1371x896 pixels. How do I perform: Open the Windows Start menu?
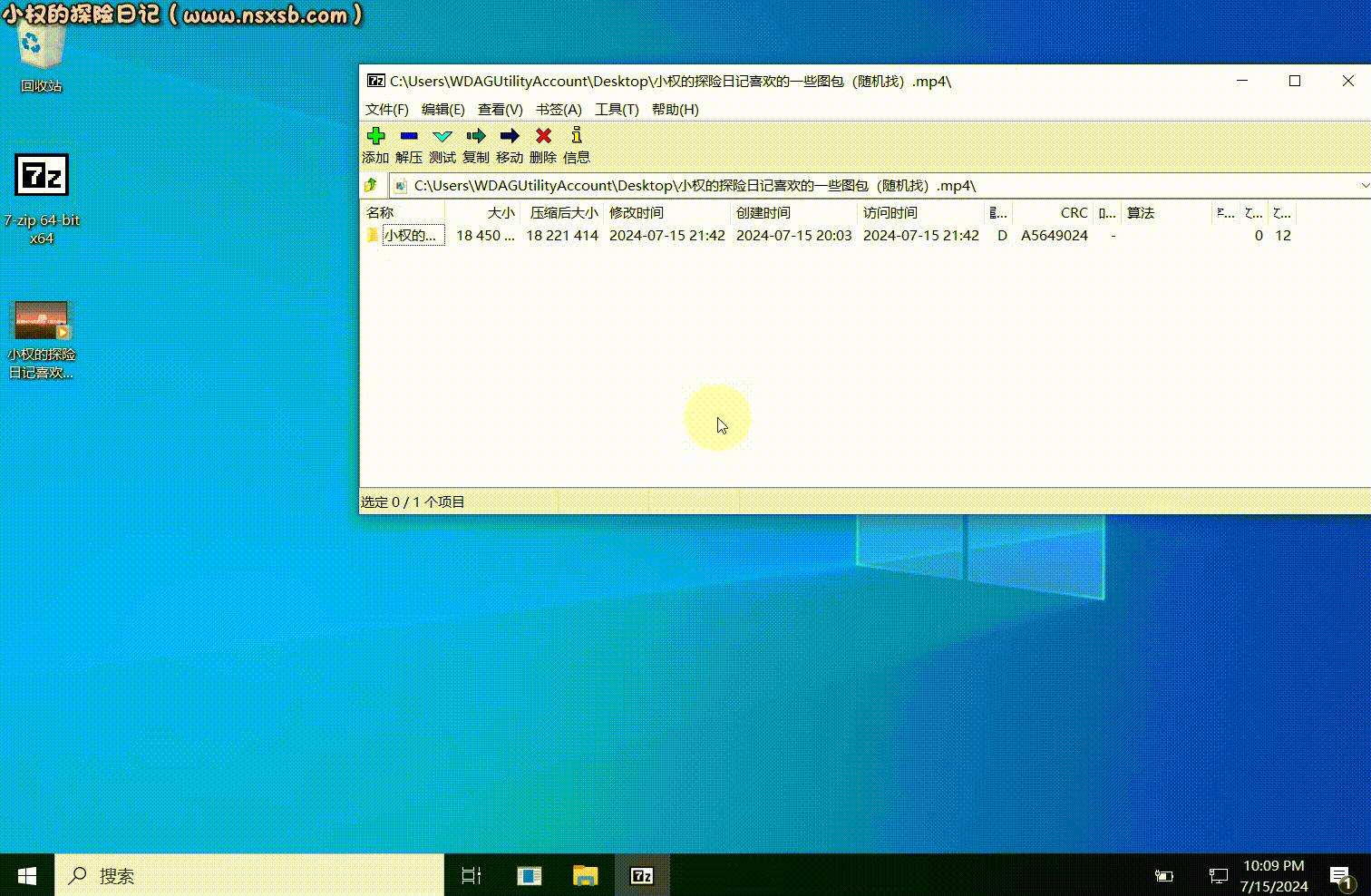27,875
